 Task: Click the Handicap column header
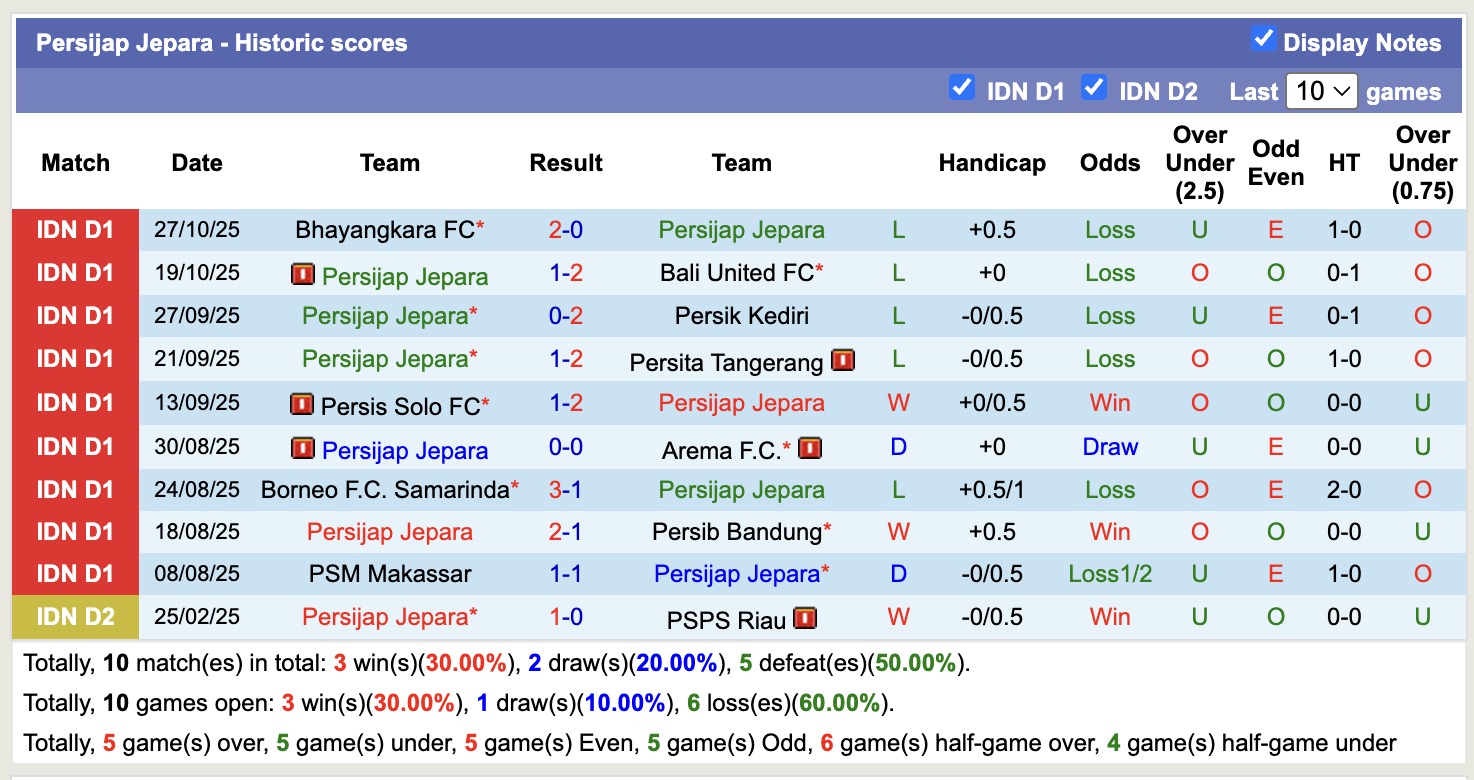(x=992, y=163)
